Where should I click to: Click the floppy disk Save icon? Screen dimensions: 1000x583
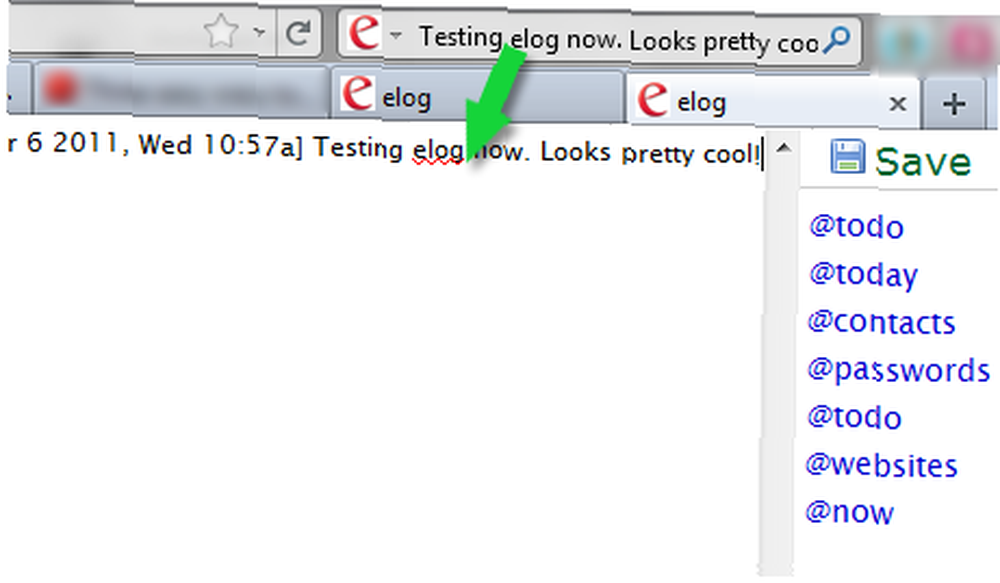[x=848, y=156]
